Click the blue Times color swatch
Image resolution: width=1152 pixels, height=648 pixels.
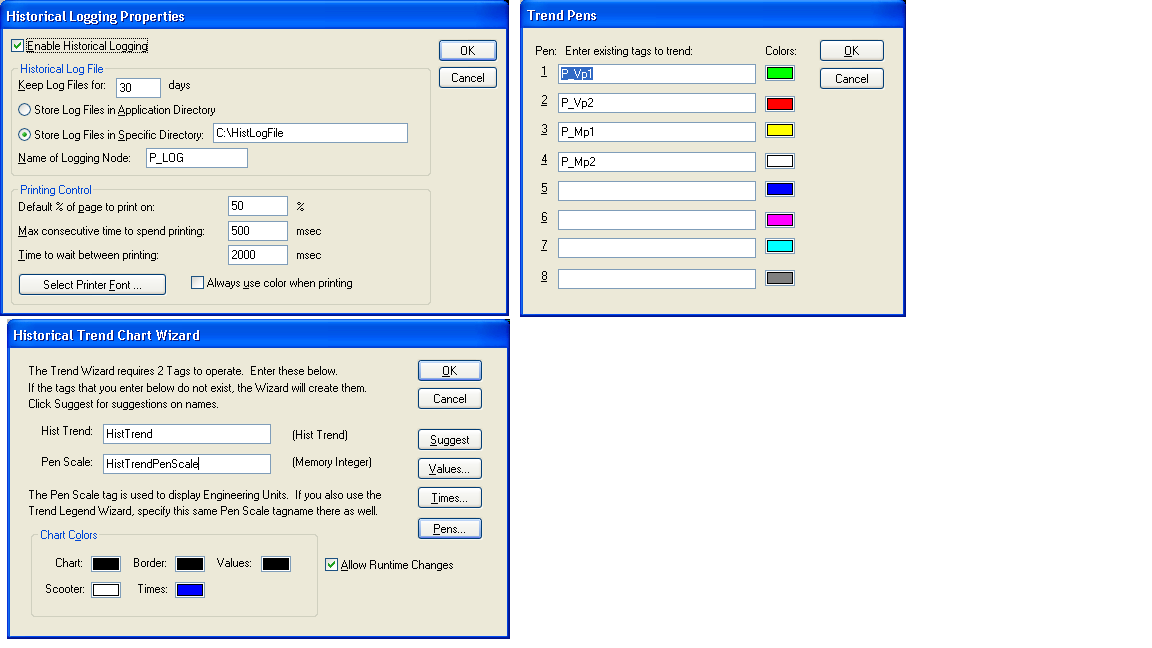190,590
